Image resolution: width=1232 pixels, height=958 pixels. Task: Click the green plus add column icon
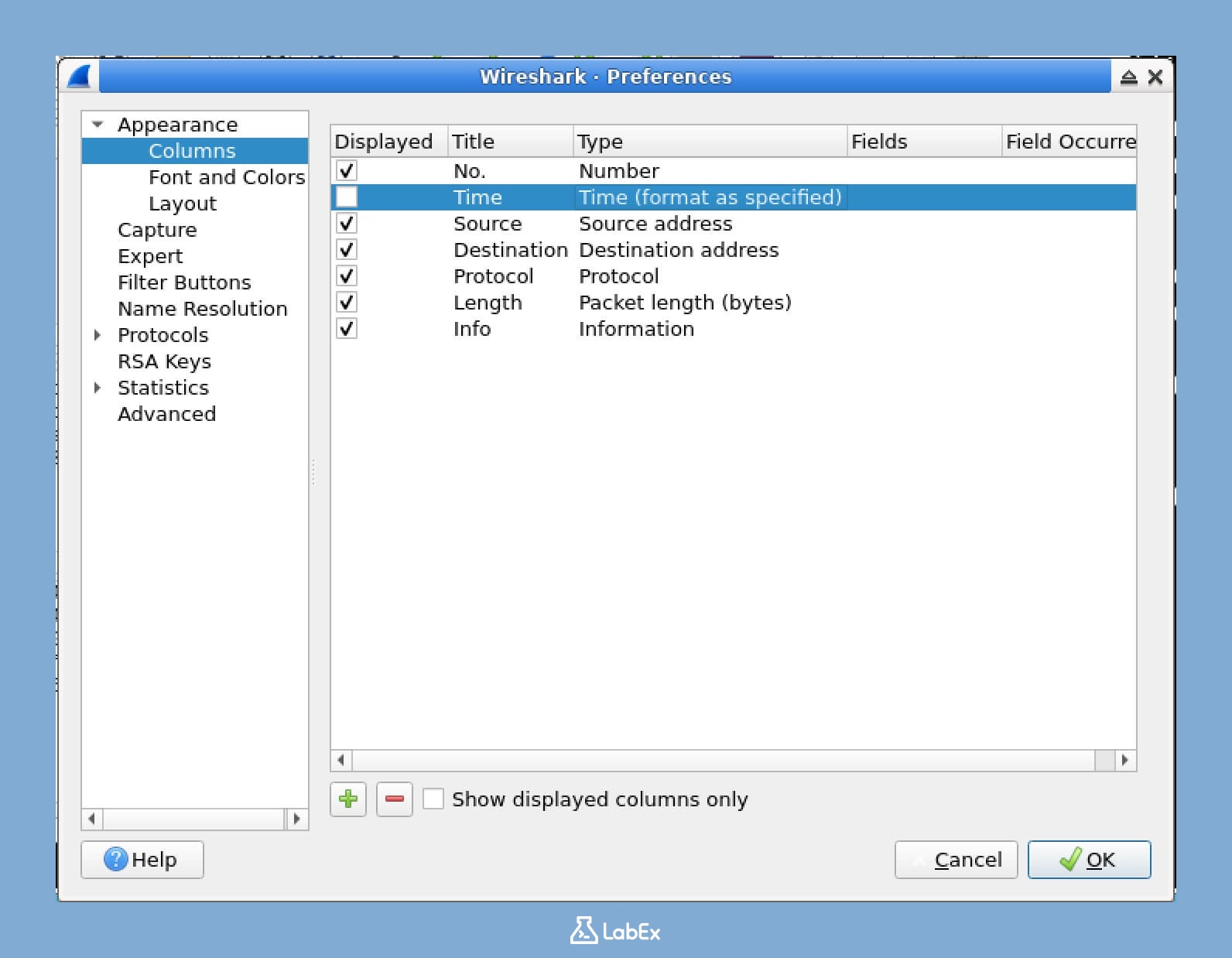348,799
